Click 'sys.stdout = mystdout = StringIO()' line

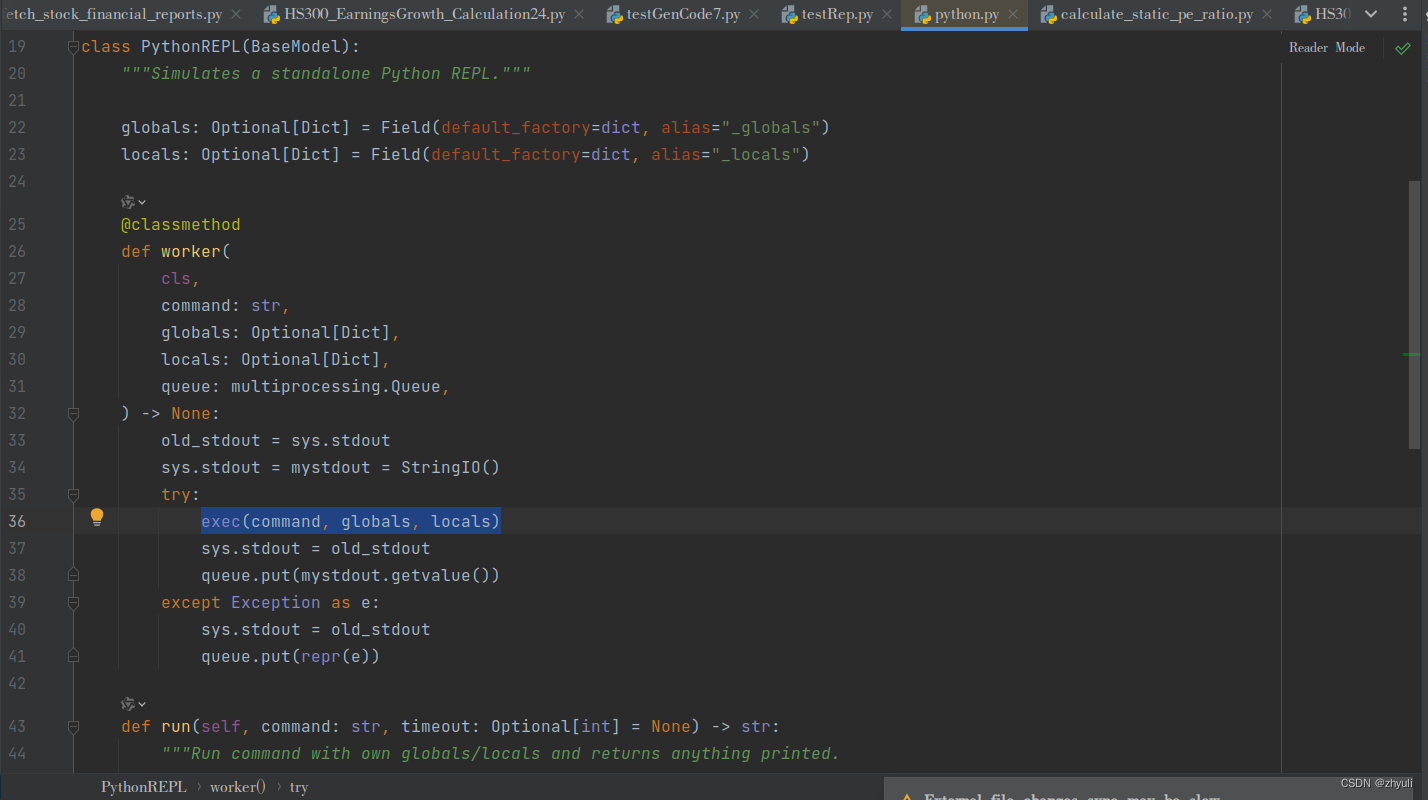point(330,467)
